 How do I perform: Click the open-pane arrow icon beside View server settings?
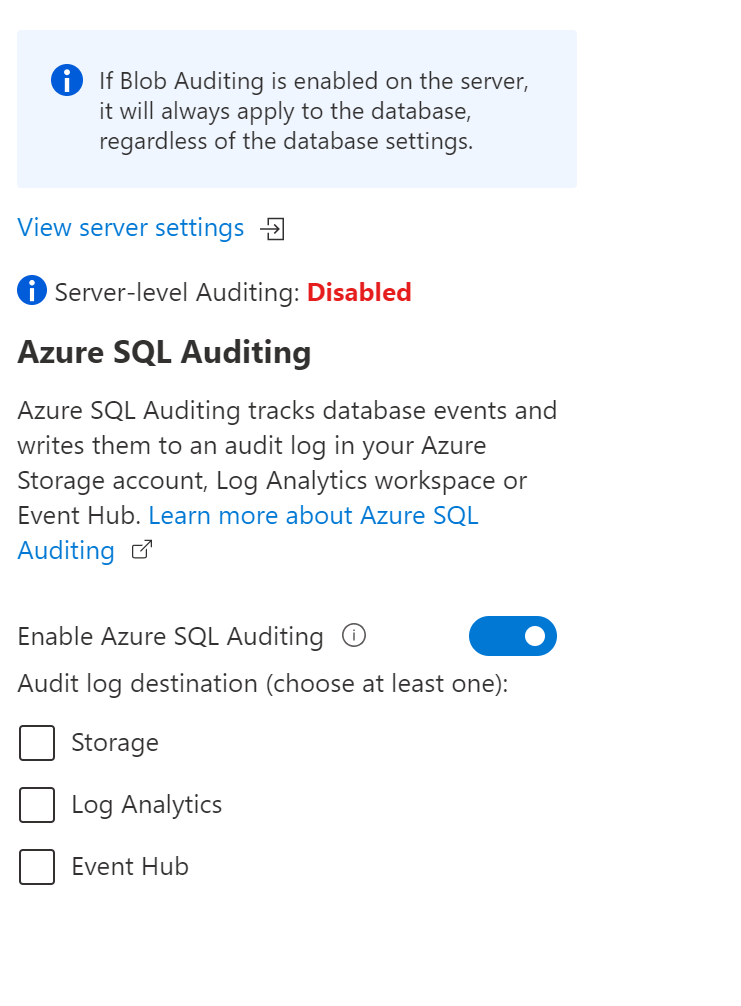(272, 229)
